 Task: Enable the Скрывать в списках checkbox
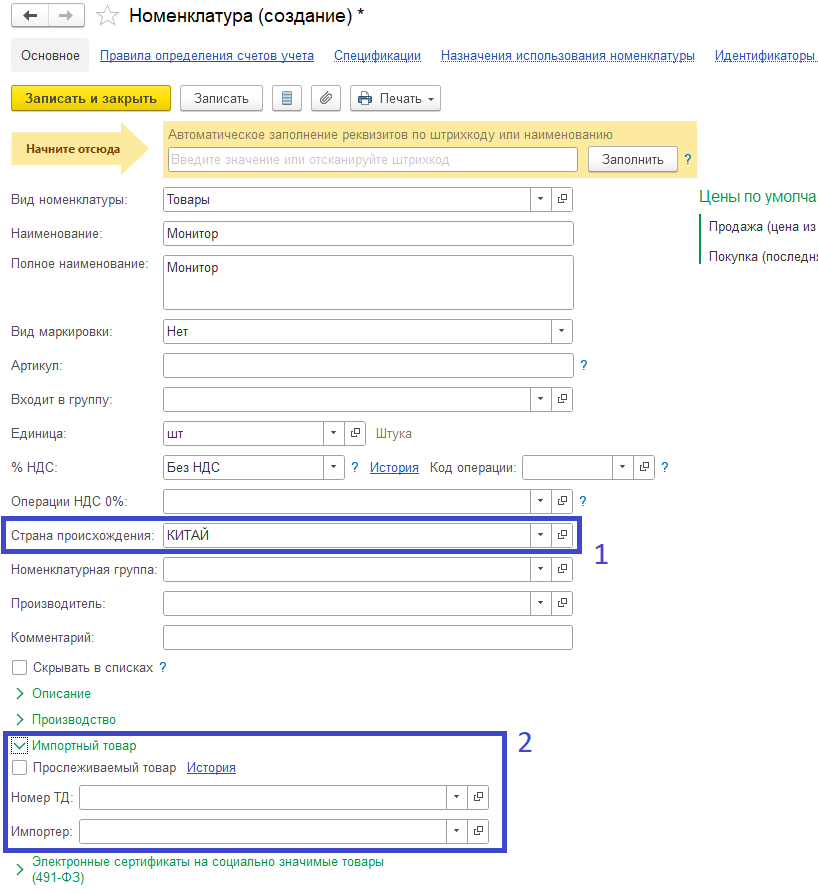pyautogui.click(x=19, y=667)
